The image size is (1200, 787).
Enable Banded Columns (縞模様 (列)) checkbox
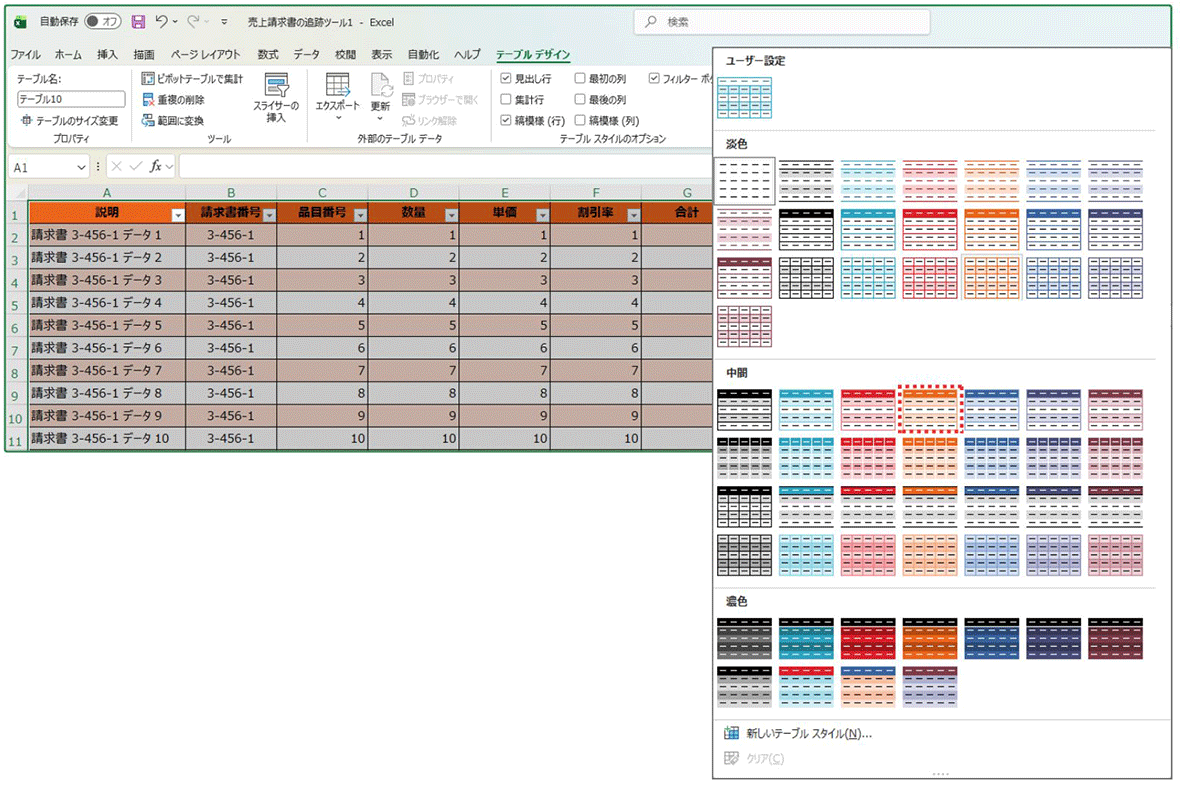[580, 121]
